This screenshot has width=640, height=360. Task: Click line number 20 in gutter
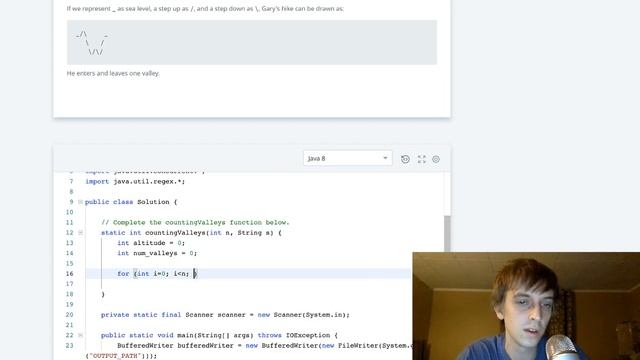69,315
